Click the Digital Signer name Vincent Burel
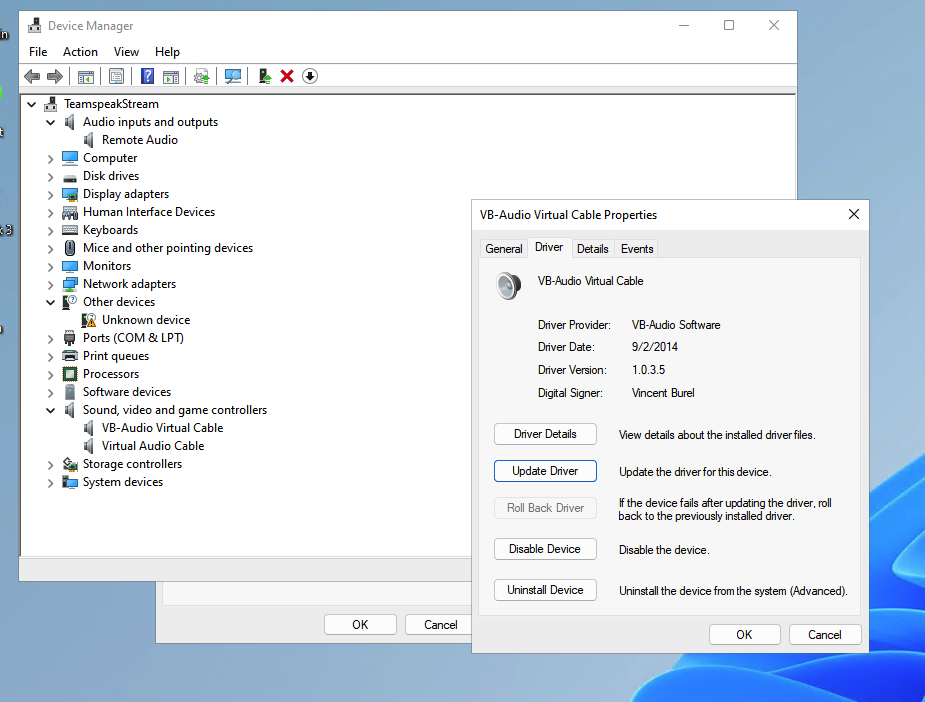The image size is (925, 702). pyautogui.click(x=663, y=393)
